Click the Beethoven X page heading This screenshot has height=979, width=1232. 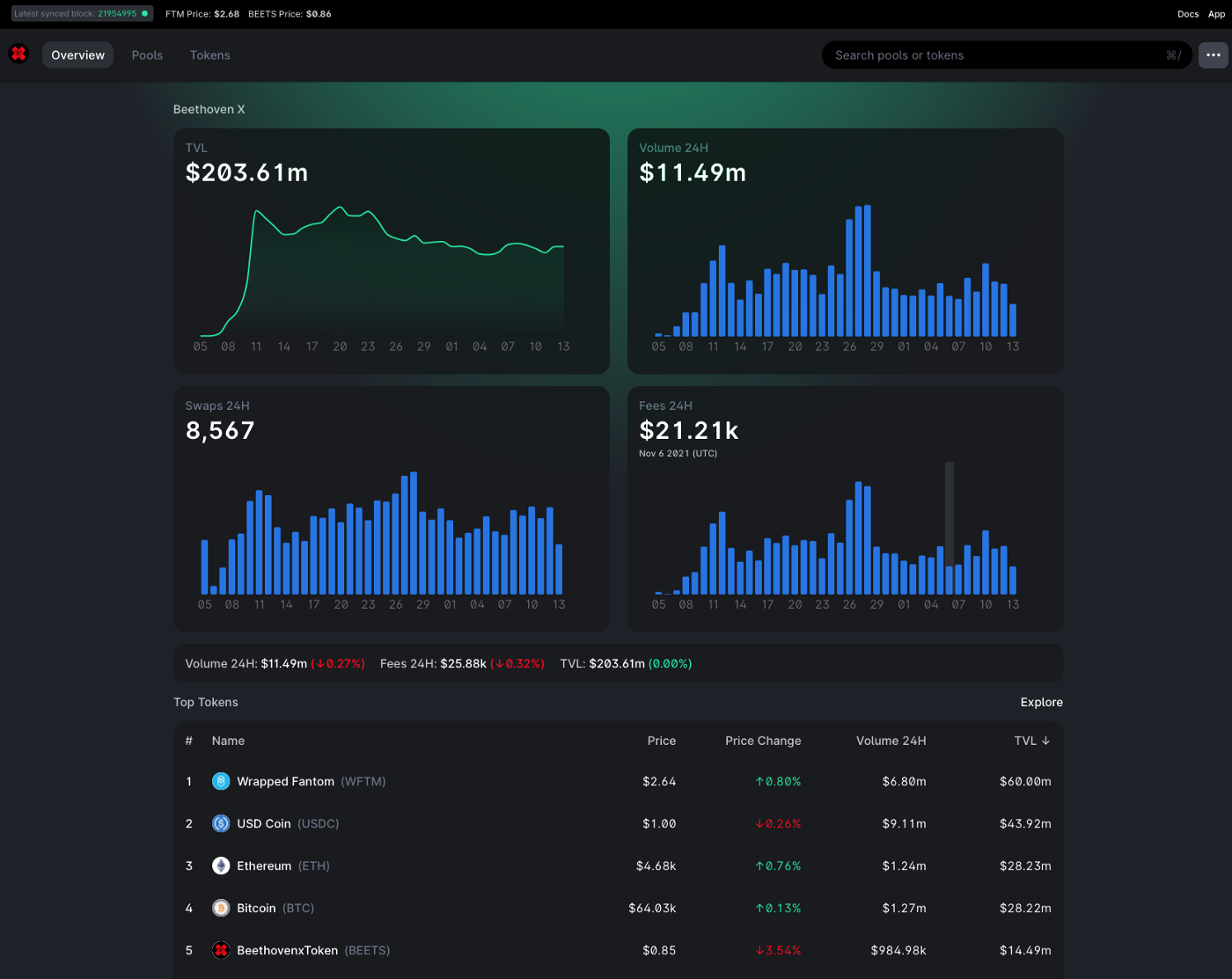pos(209,109)
